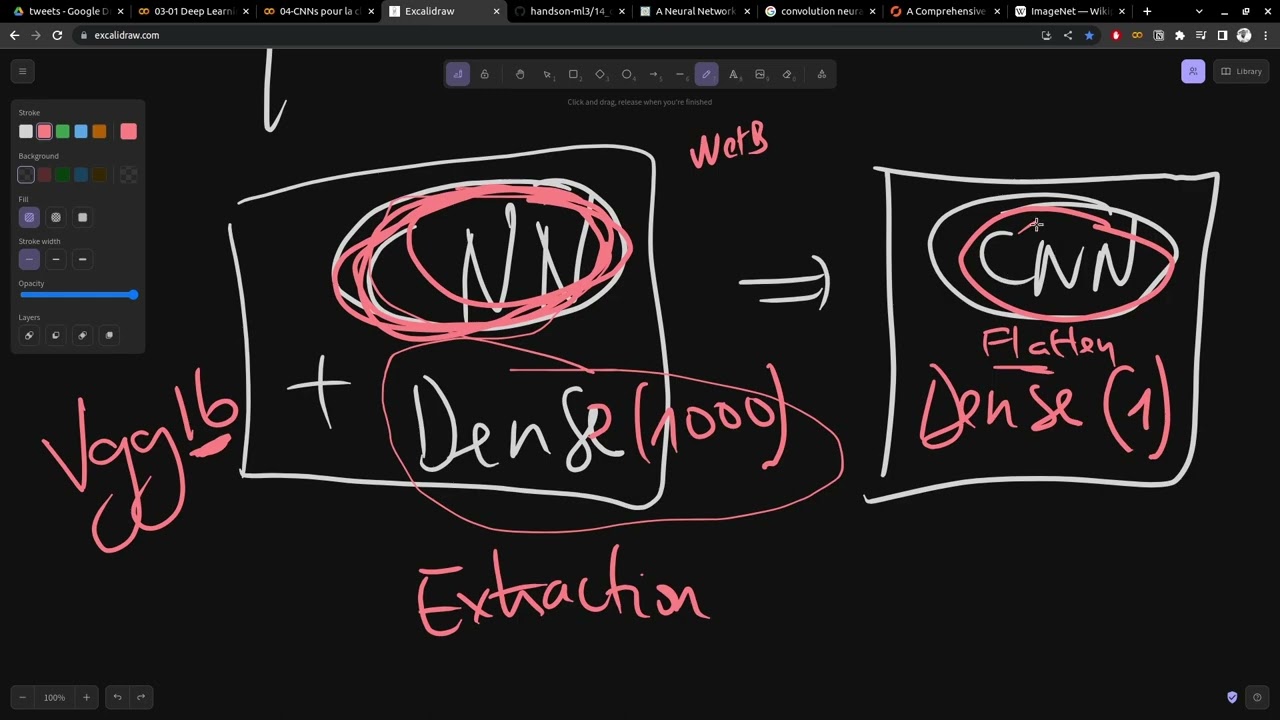Choose cross-hatch fill style
Viewport: 1280px width, 720px height.
point(56,217)
